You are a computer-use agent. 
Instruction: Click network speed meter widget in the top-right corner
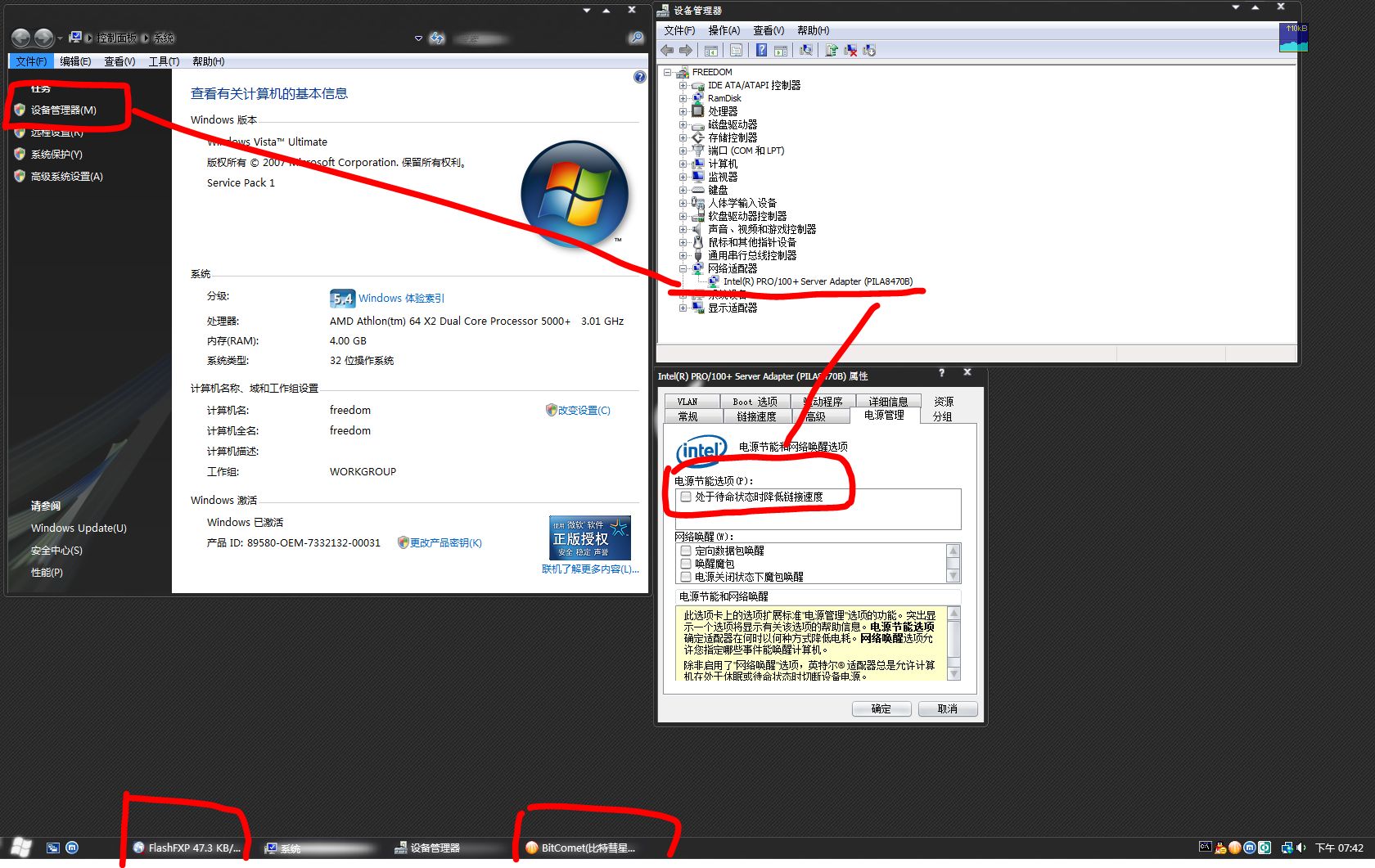[1293, 37]
